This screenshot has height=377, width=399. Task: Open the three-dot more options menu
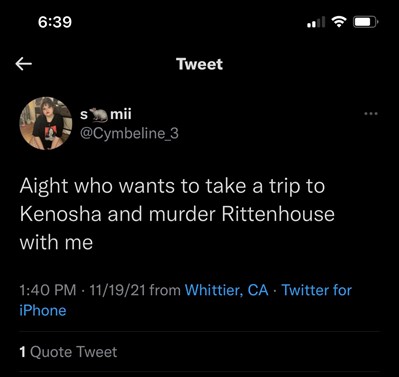point(371,114)
